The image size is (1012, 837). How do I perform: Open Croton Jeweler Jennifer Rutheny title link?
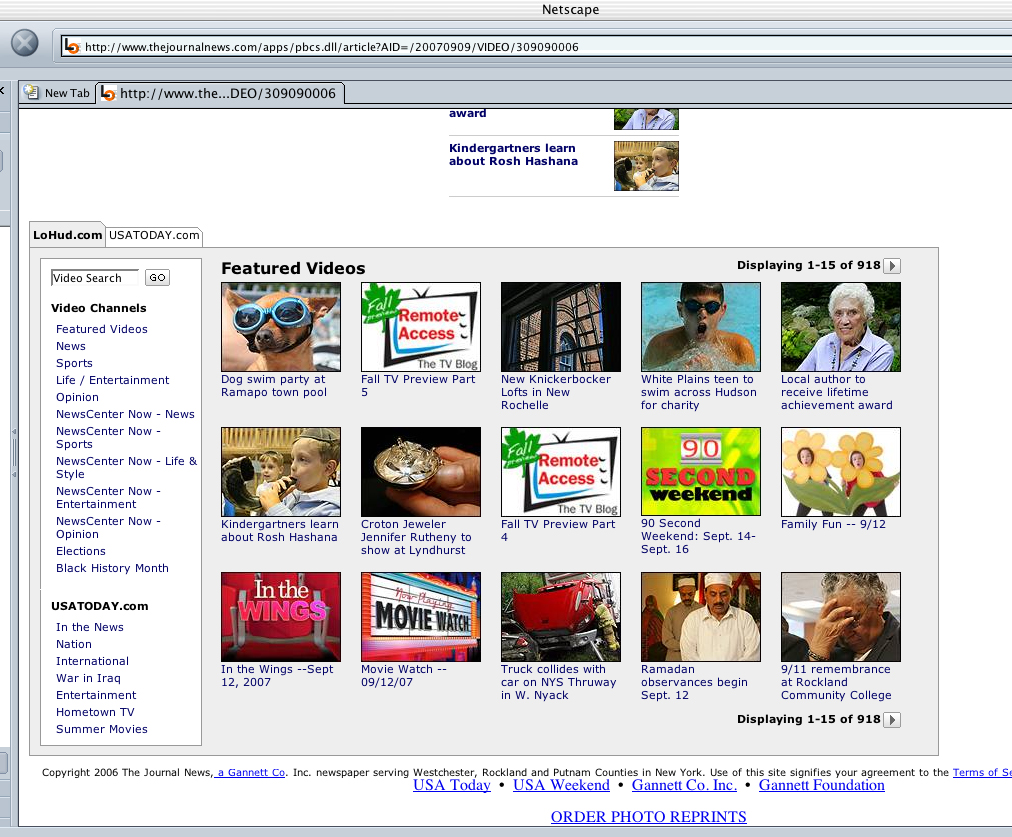point(416,538)
